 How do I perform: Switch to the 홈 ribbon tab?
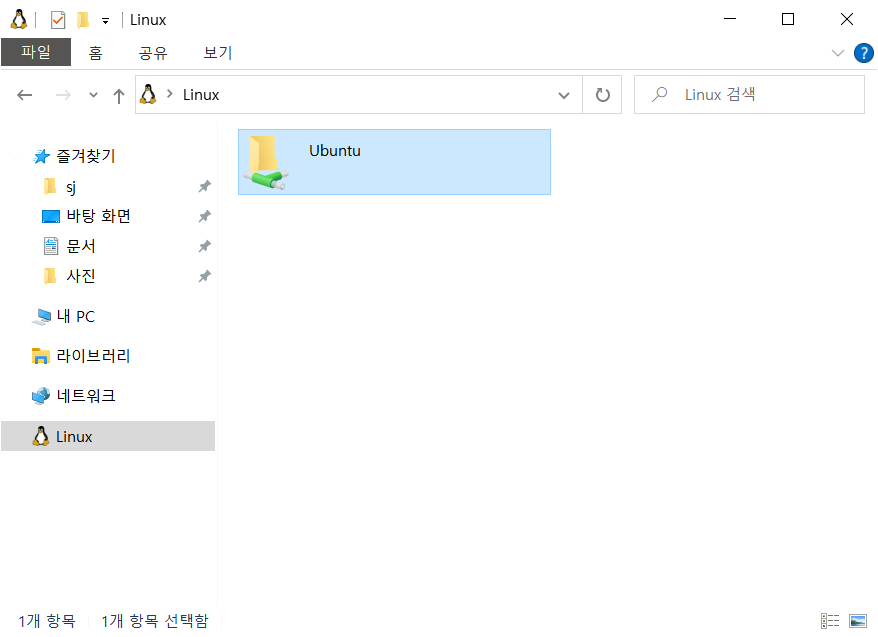point(95,53)
